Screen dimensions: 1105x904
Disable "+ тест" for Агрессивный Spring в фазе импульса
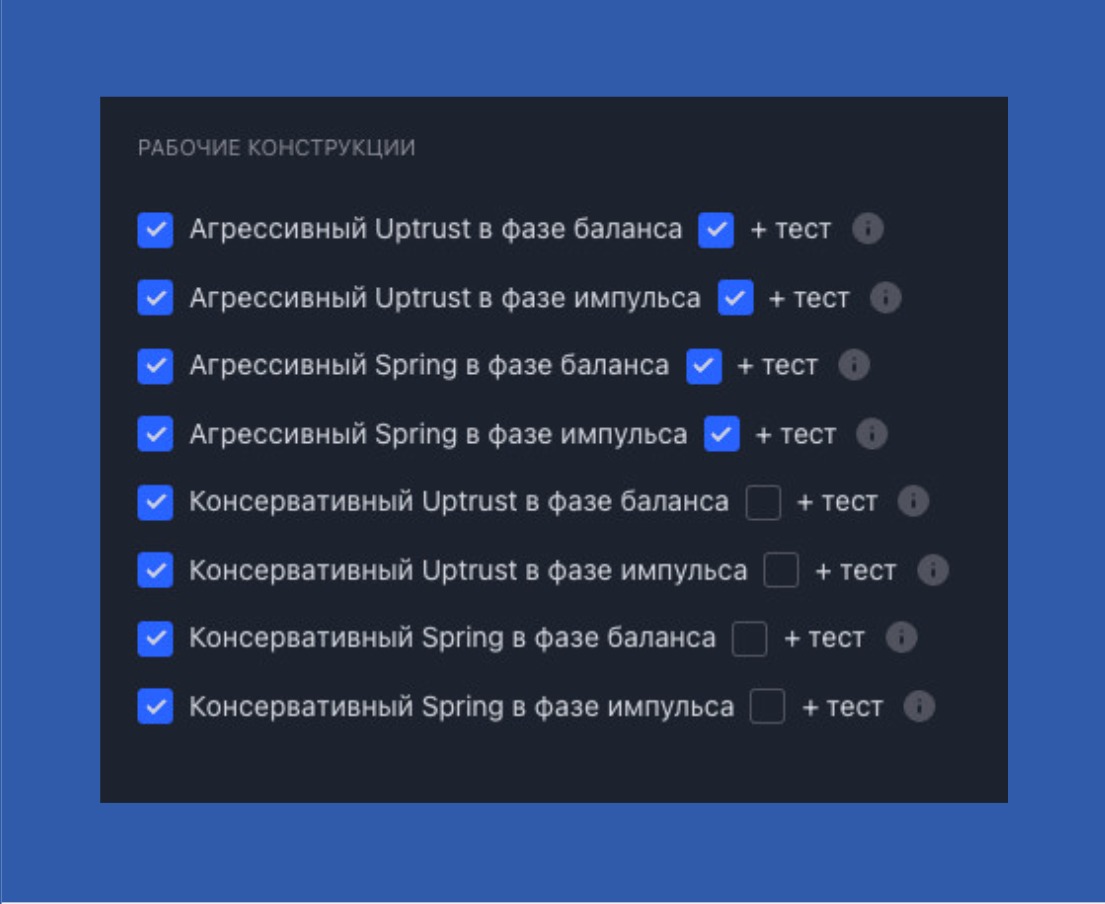pos(722,434)
